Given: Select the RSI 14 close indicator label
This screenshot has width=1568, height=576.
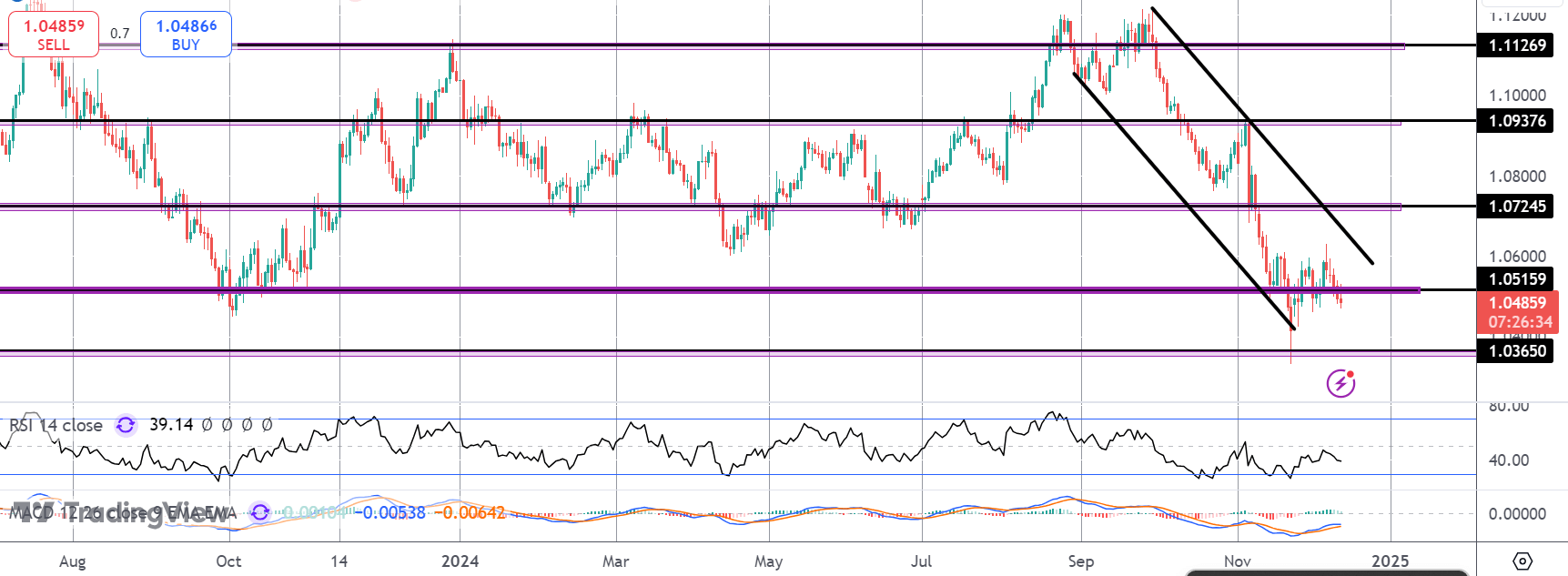Looking at the screenshot, I should [56, 425].
